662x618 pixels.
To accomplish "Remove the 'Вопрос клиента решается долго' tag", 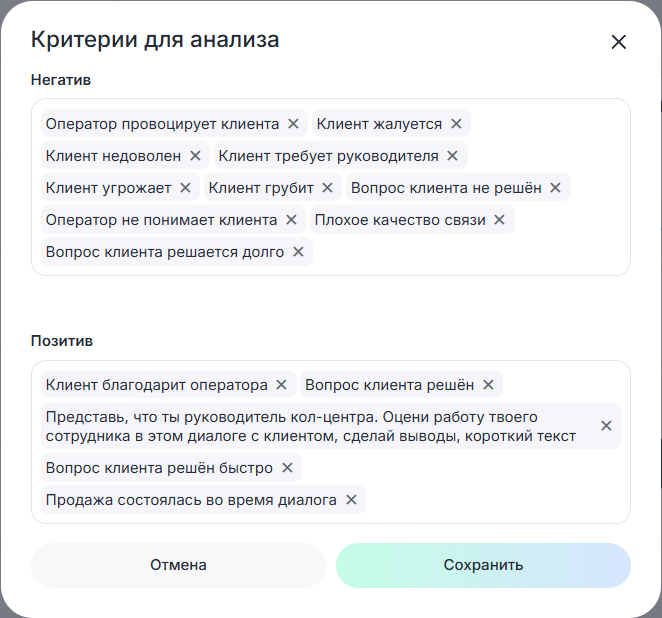I will click(298, 252).
